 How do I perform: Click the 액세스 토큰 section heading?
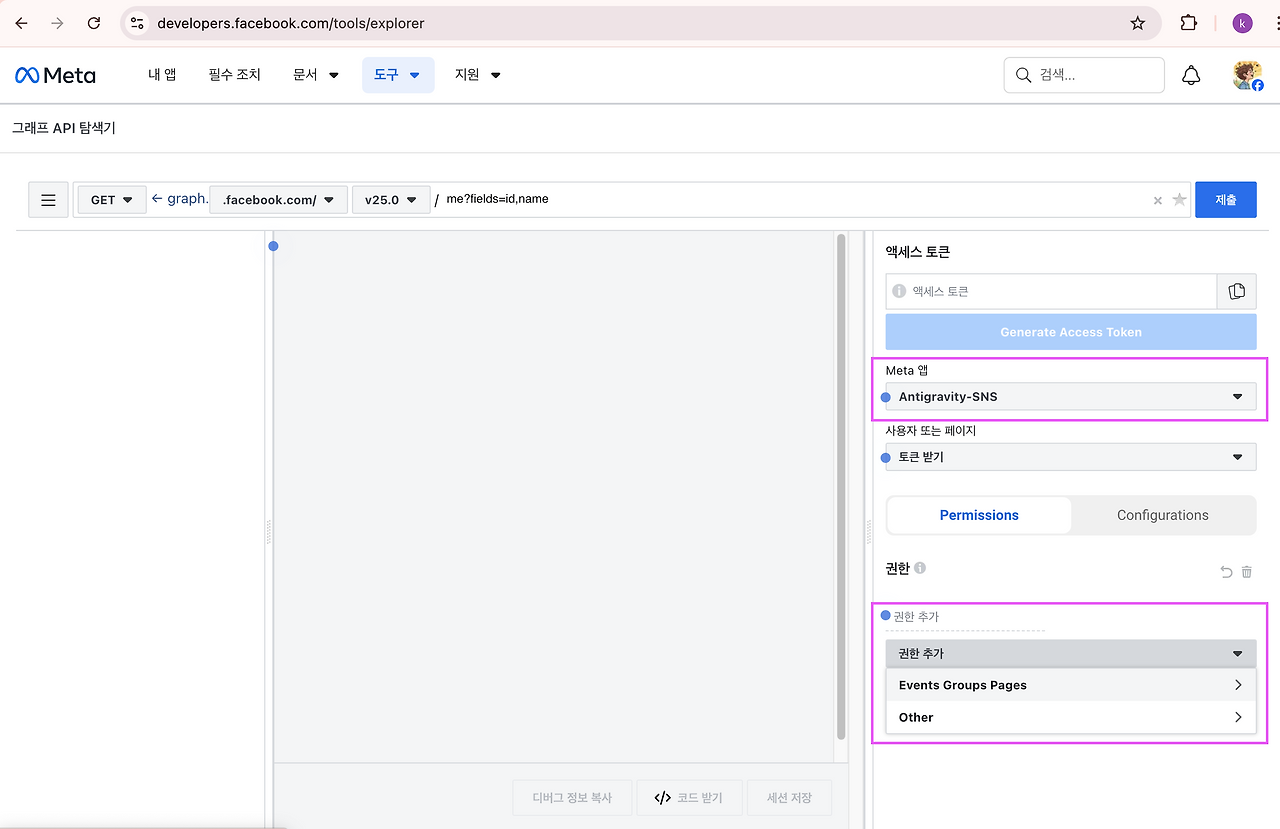918,252
